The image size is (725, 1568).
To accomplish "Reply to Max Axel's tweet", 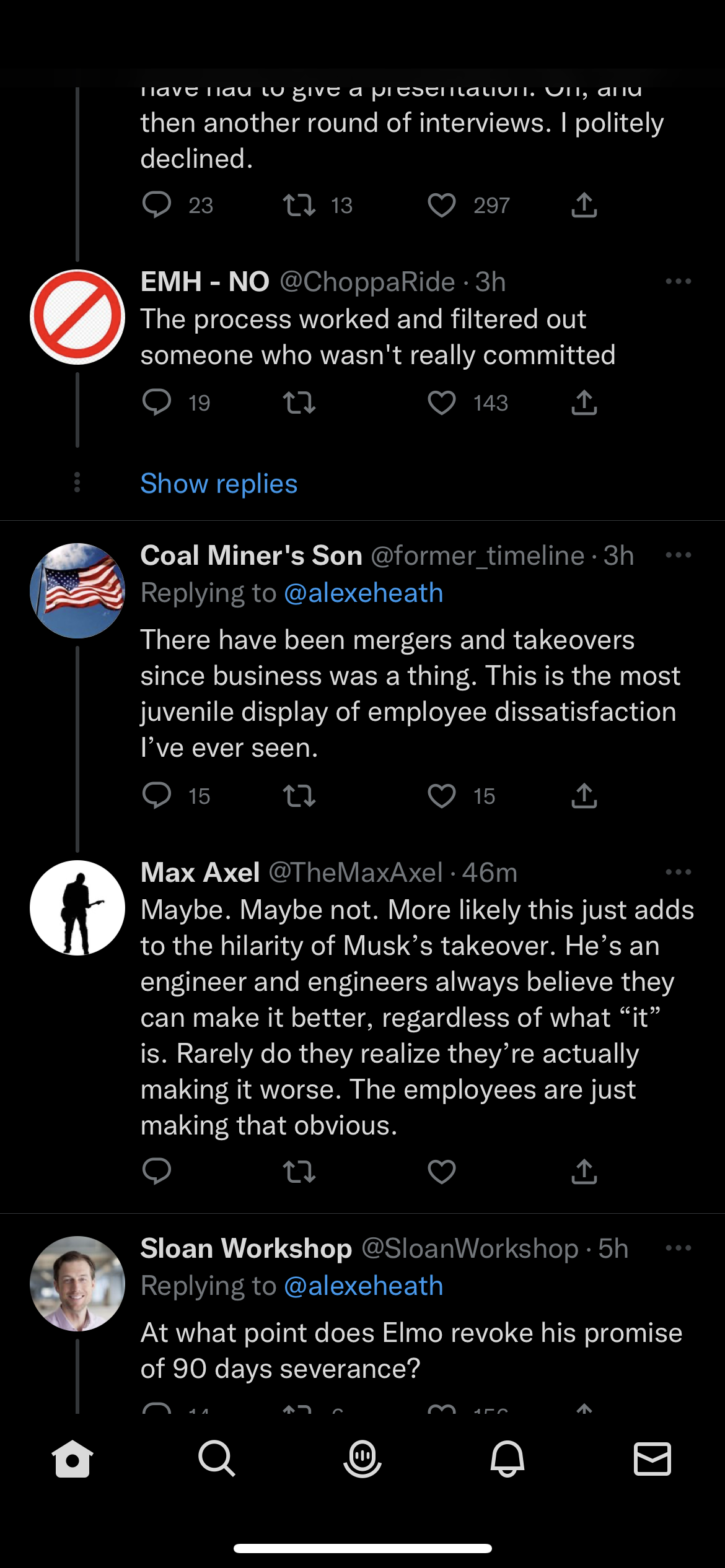I will pyautogui.click(x=157, y=1171).
